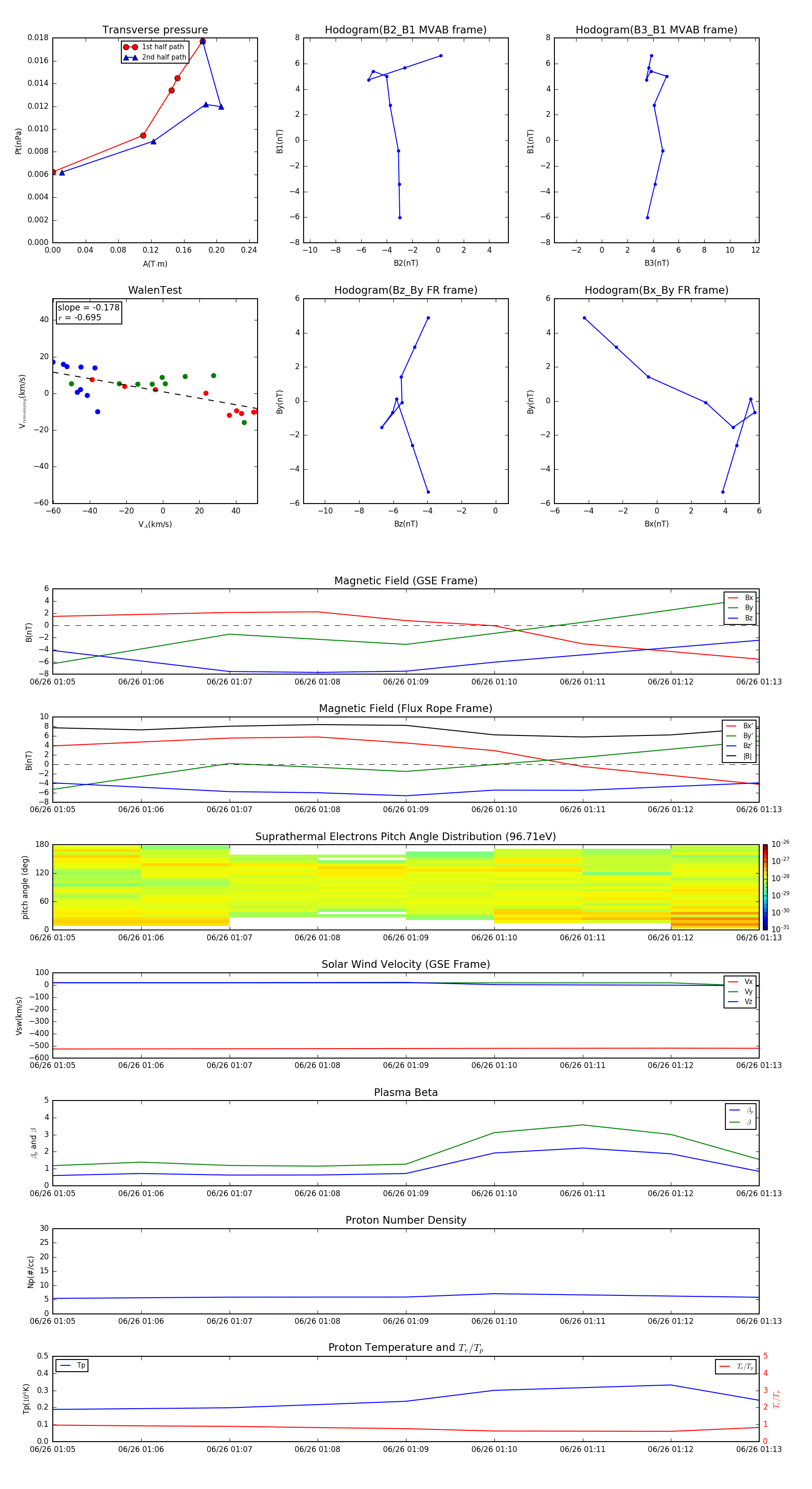Image resolution: width=812 pixels, height=1489 pixels.
Task: Select 'Vz' in the velocity legend
Action: coord(741,1002)
